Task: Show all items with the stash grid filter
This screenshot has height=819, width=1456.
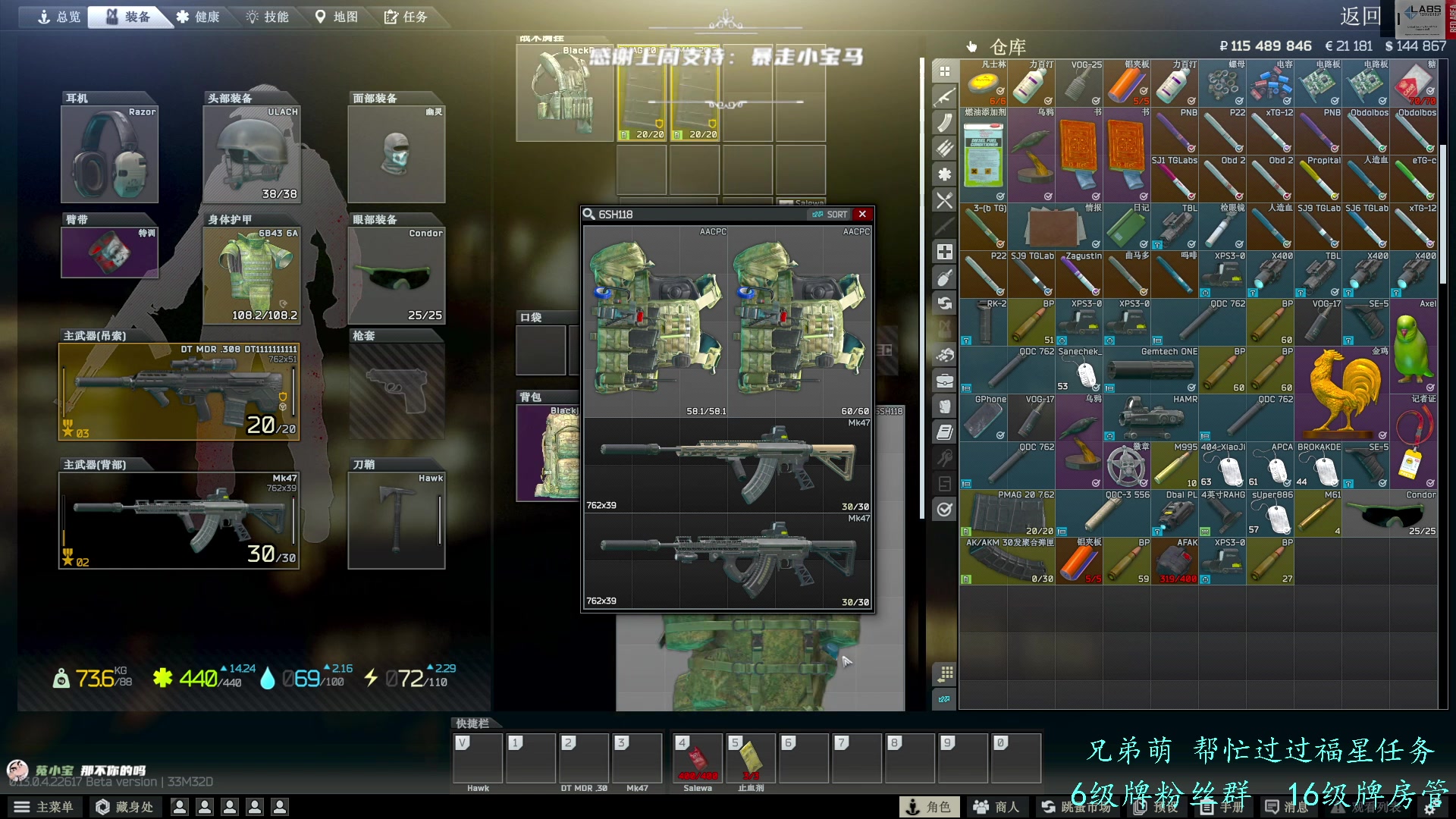Action: coord(944,71)
